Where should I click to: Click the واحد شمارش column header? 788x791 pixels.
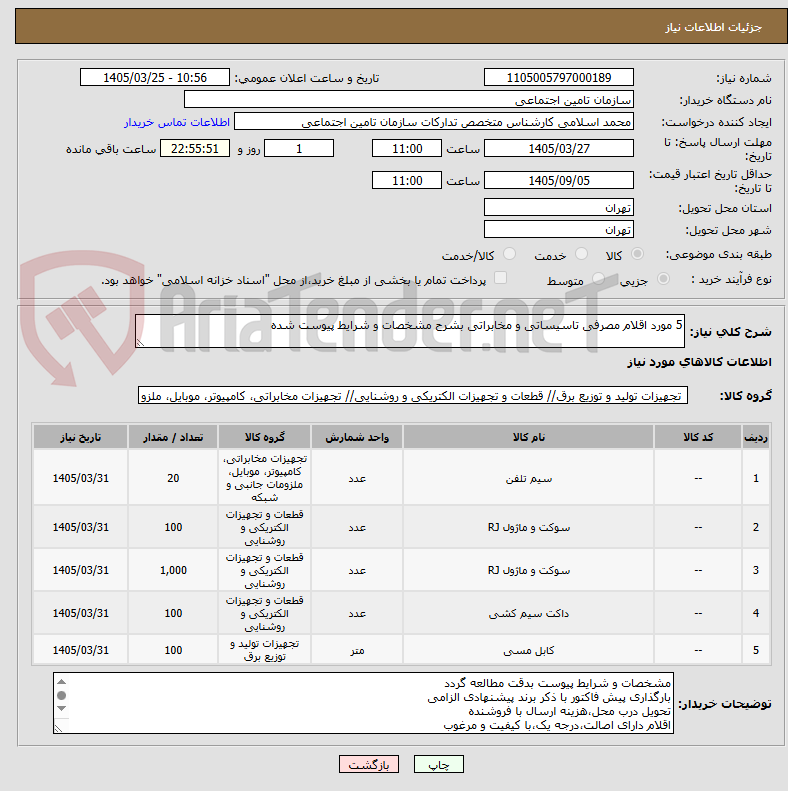pos(357,437)
